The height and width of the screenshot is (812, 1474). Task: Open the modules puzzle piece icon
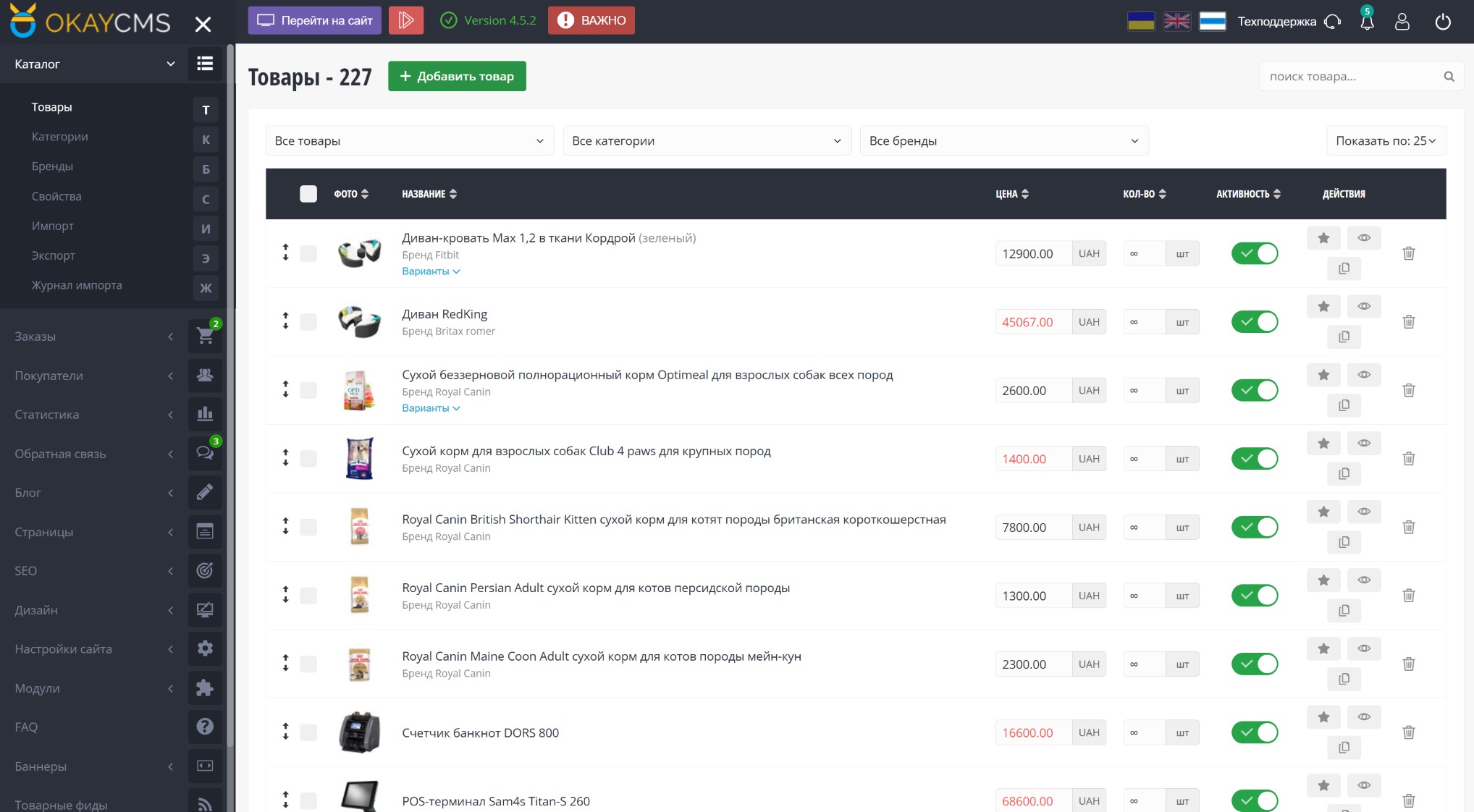tap(205, 688)
